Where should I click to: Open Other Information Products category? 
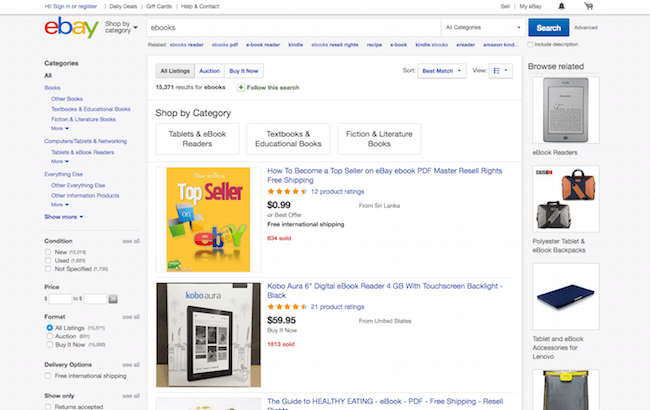85,195
